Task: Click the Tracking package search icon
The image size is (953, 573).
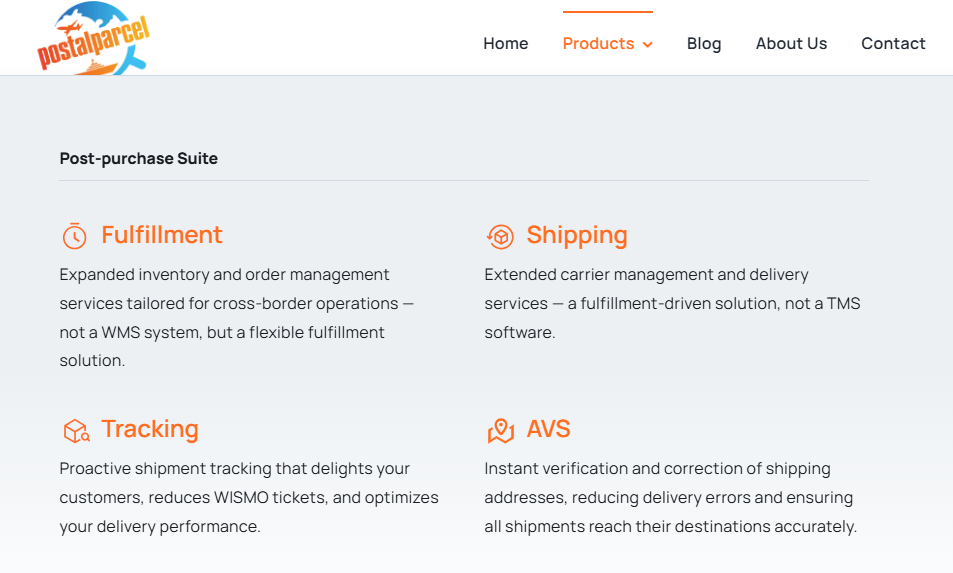Action: (76, 430)
